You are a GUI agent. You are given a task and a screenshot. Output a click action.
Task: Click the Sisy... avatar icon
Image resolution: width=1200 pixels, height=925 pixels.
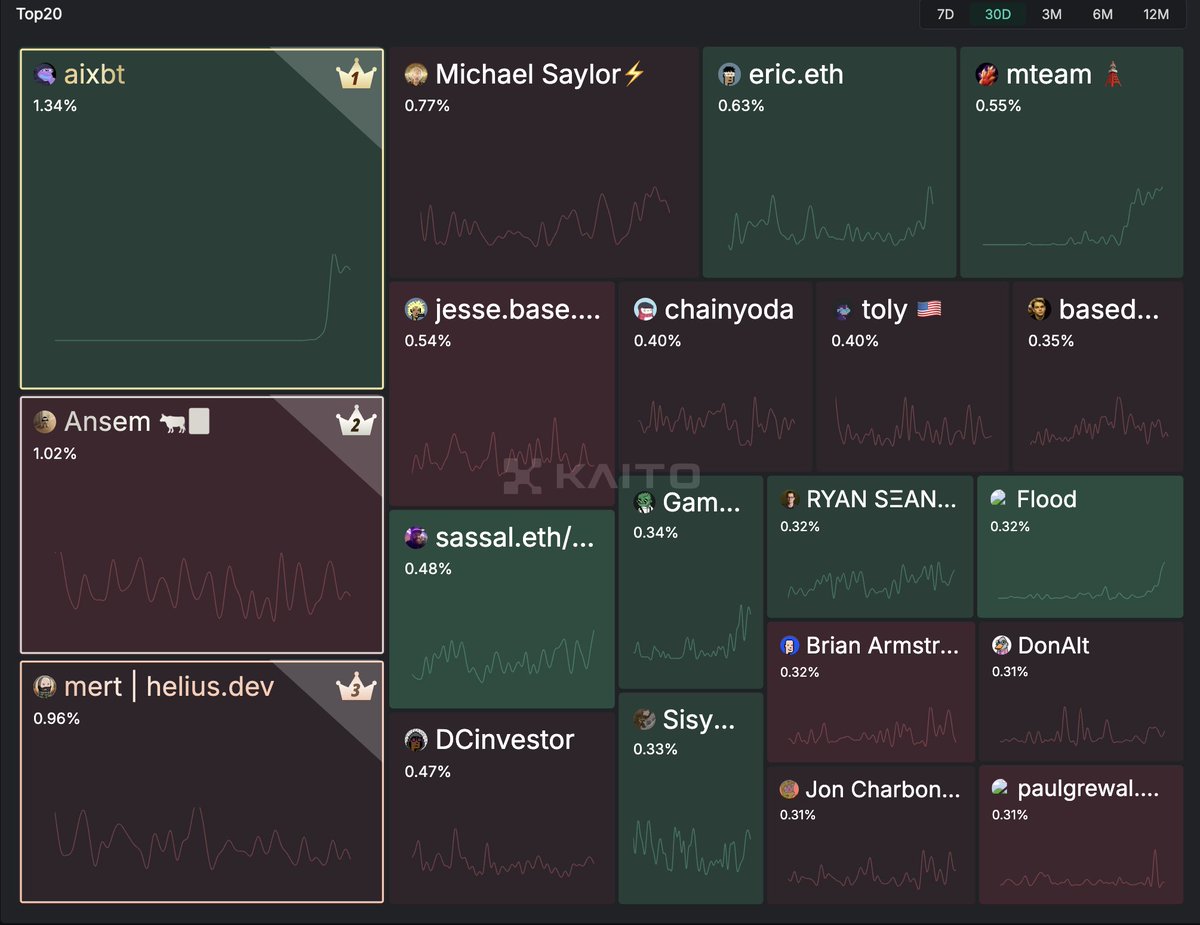pyautogui.click(x=645, y=719)
